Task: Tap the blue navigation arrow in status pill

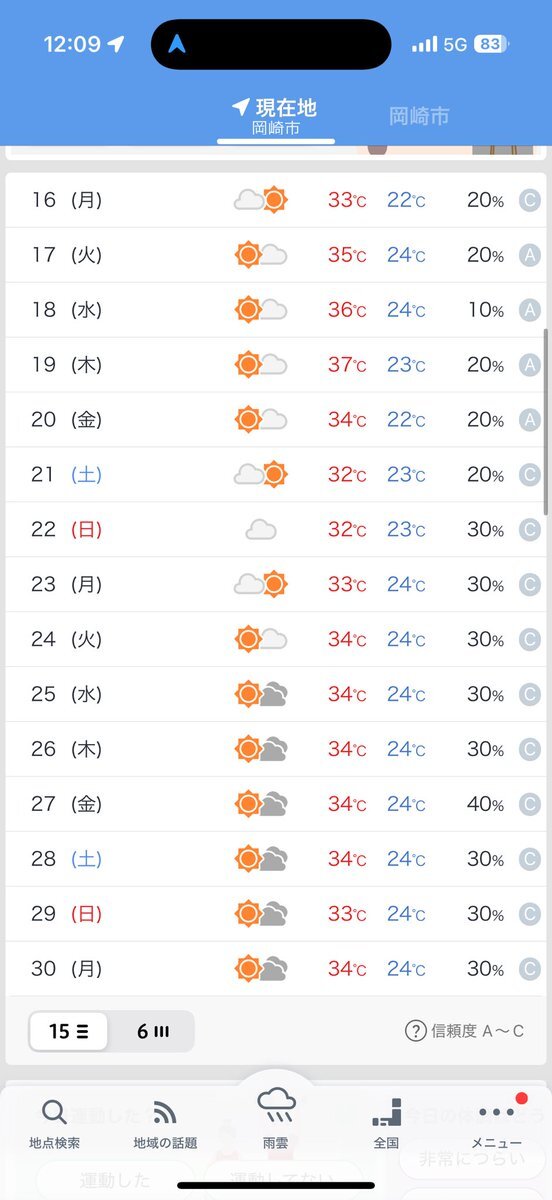Action: (x=177, y=44)
